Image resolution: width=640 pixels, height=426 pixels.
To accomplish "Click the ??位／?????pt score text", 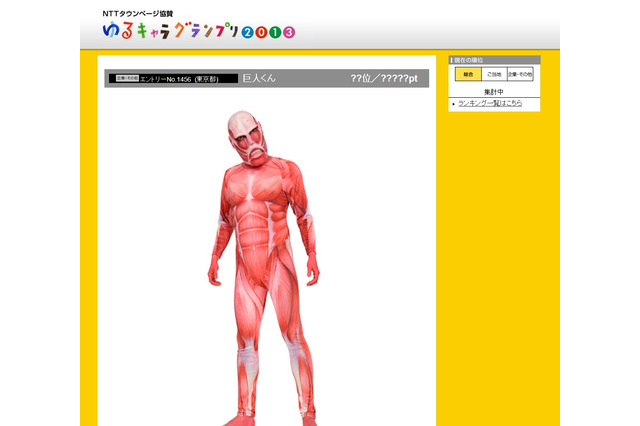I will [384, 78].
